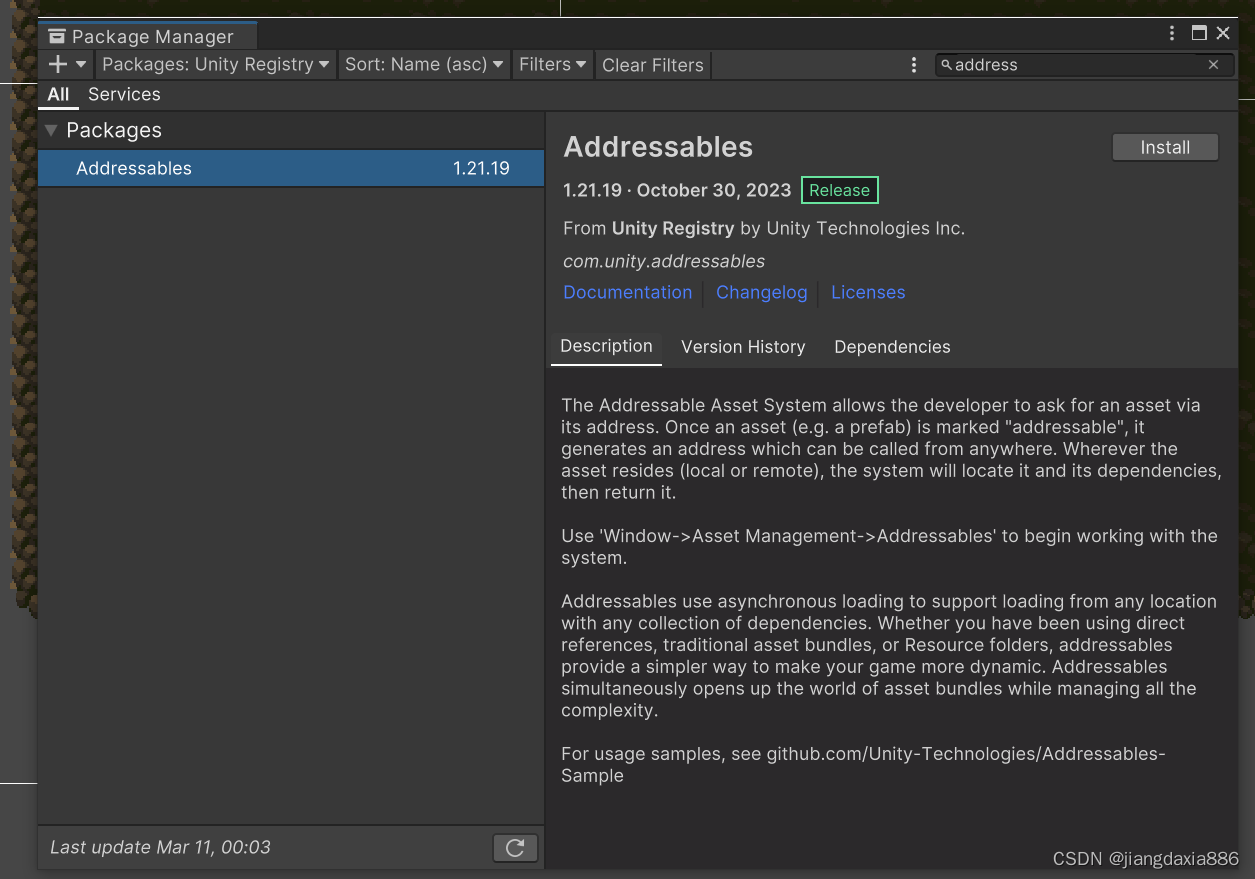This screenshot has height=879, width=1255.
Task: Open the toolbar three-dot advanced menu
Action: pos(913,65)
